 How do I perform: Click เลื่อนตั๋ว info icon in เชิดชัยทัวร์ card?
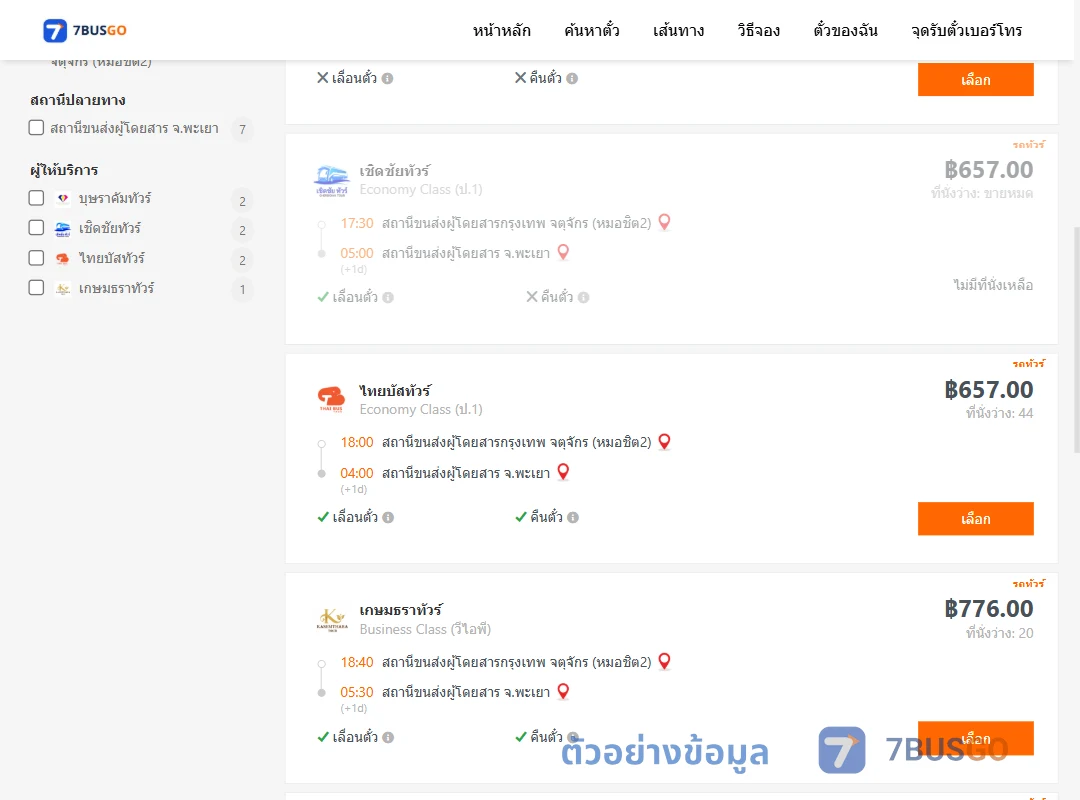click(x=388, y=298)
